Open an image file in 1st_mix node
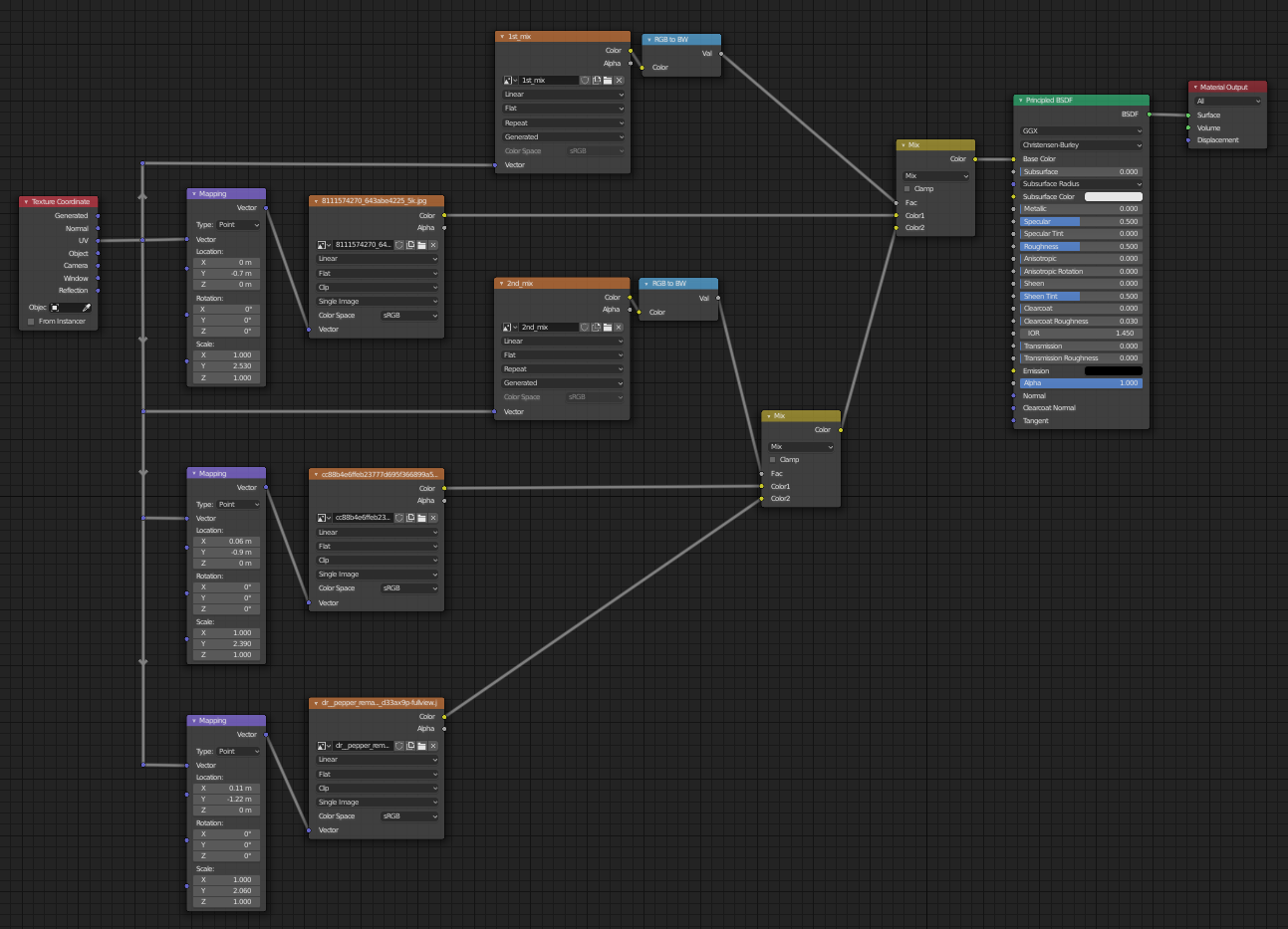1288x929 pixels. click(607, 80)
